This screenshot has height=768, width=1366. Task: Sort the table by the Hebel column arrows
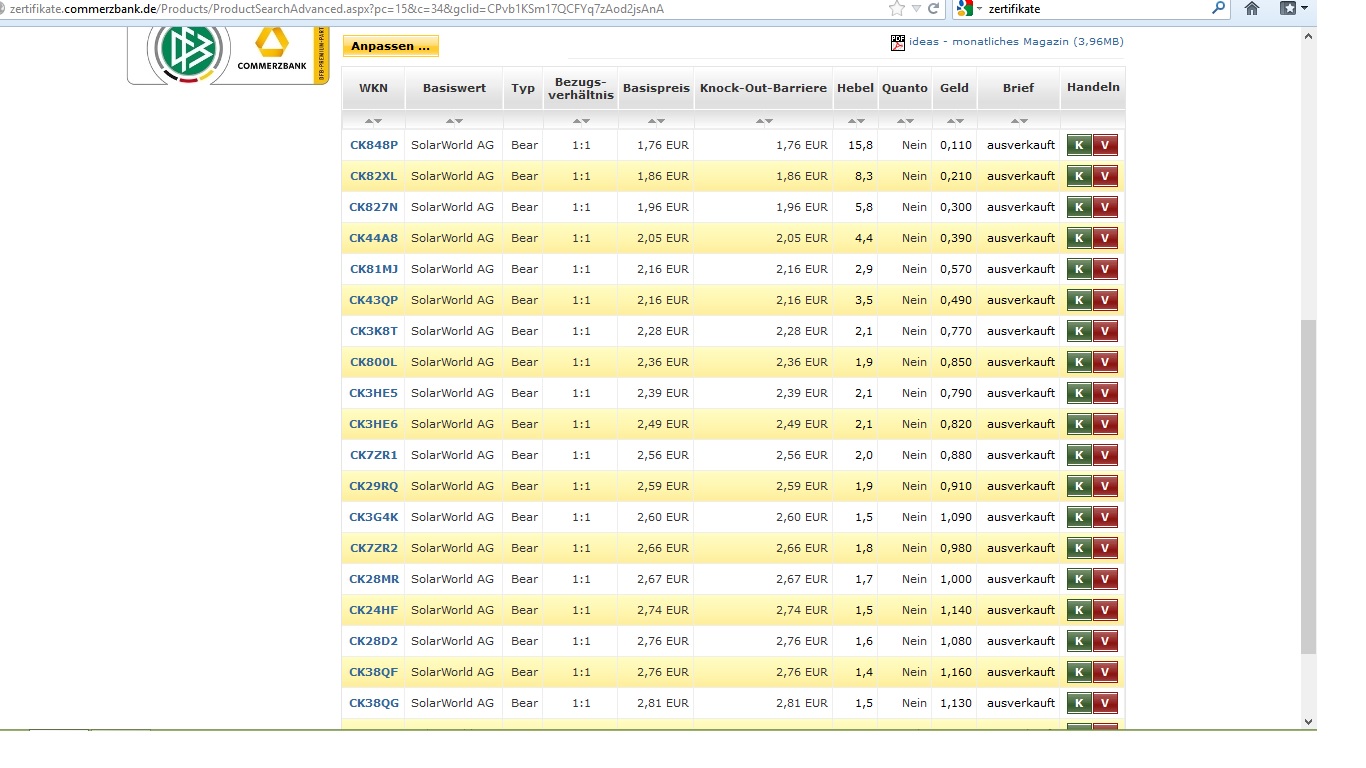[854, 121]
